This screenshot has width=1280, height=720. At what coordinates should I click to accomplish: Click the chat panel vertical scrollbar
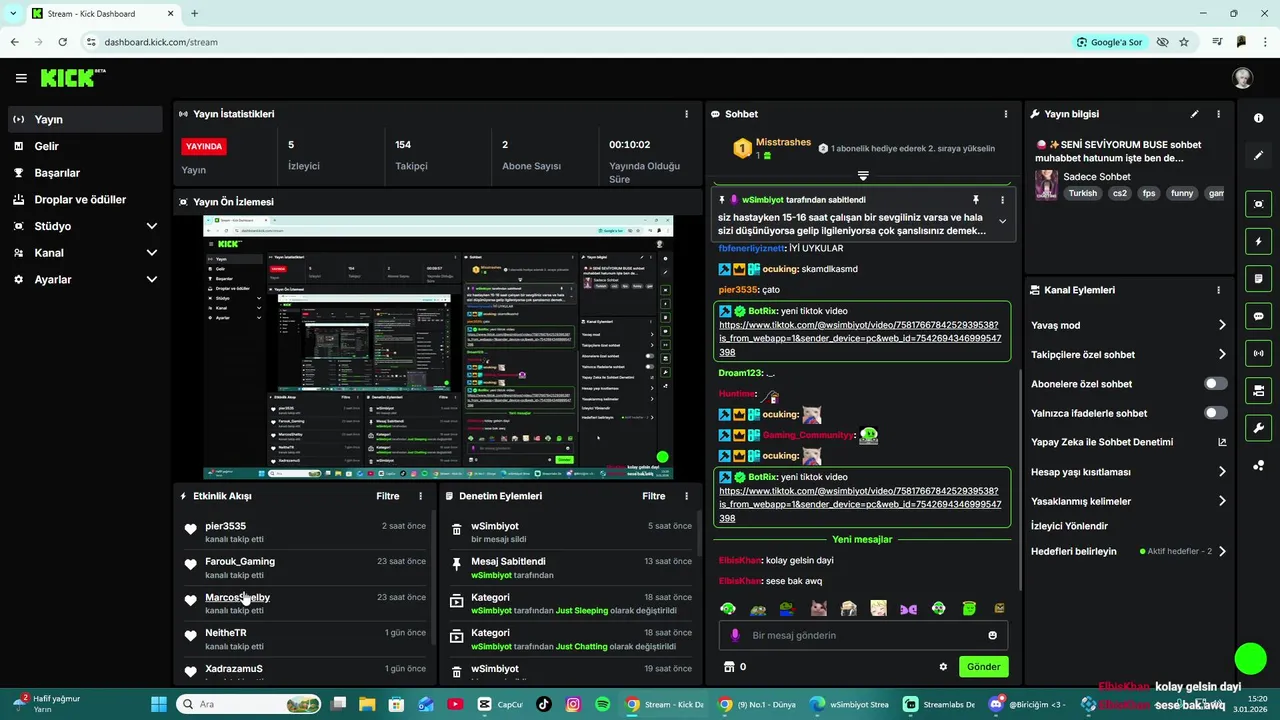(x=1019, y=480)
